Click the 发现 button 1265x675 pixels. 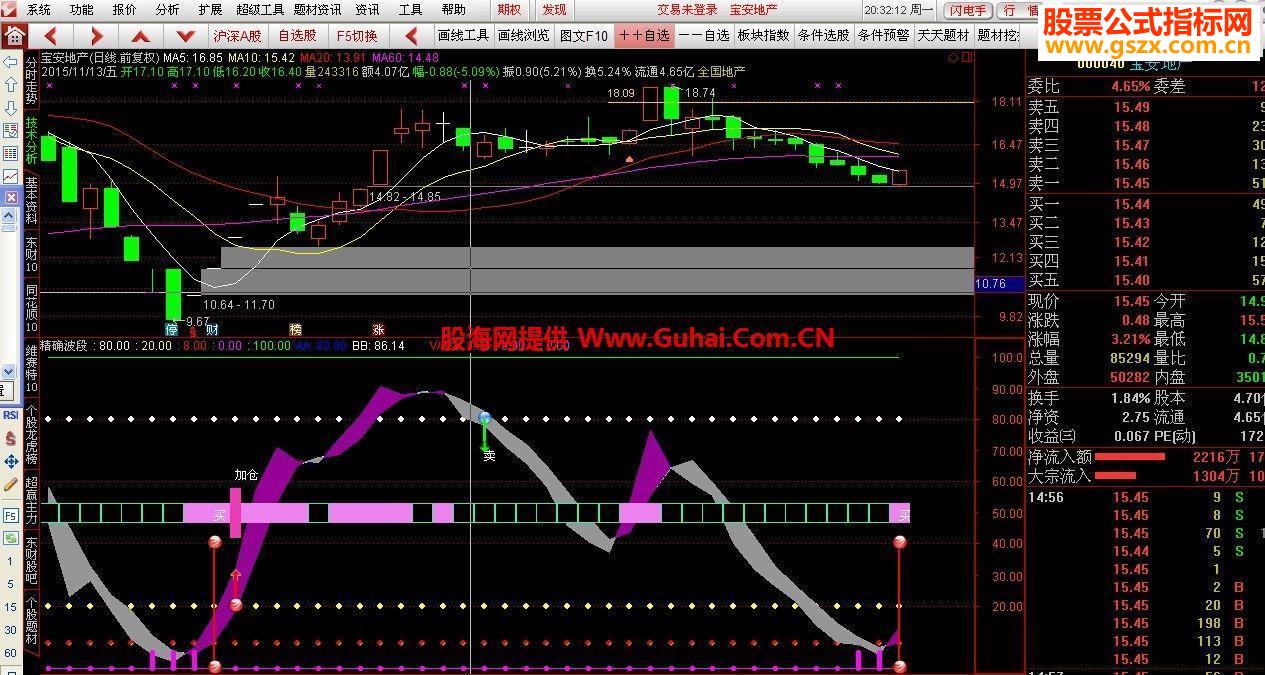(x=553, y=9)
